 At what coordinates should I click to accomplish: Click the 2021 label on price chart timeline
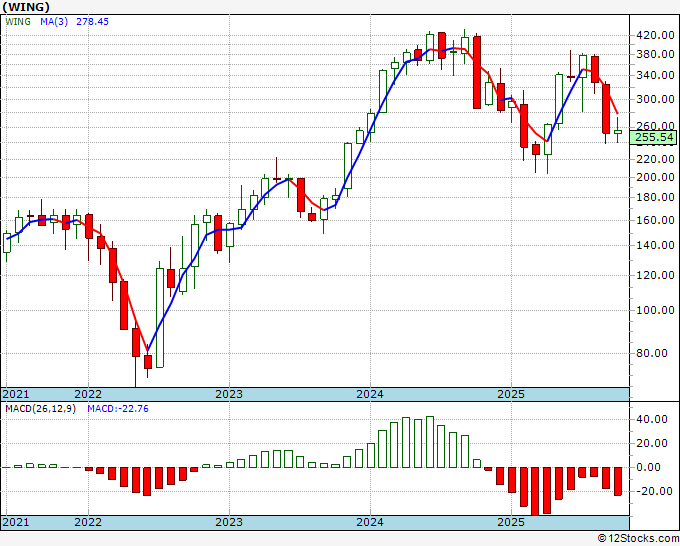coord(16,394)
